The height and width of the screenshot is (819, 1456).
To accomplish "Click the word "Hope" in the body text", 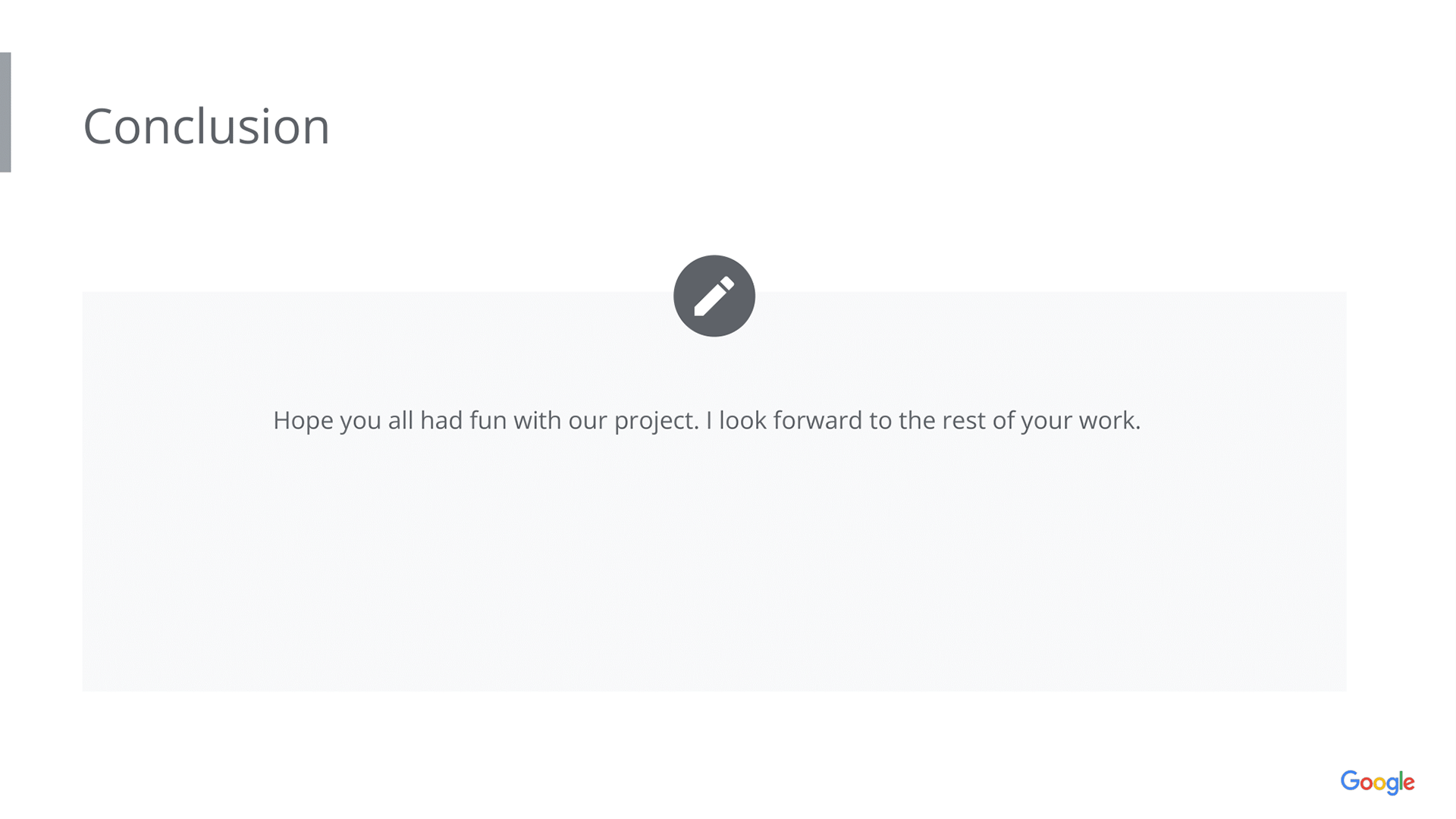I will point(303,421).
